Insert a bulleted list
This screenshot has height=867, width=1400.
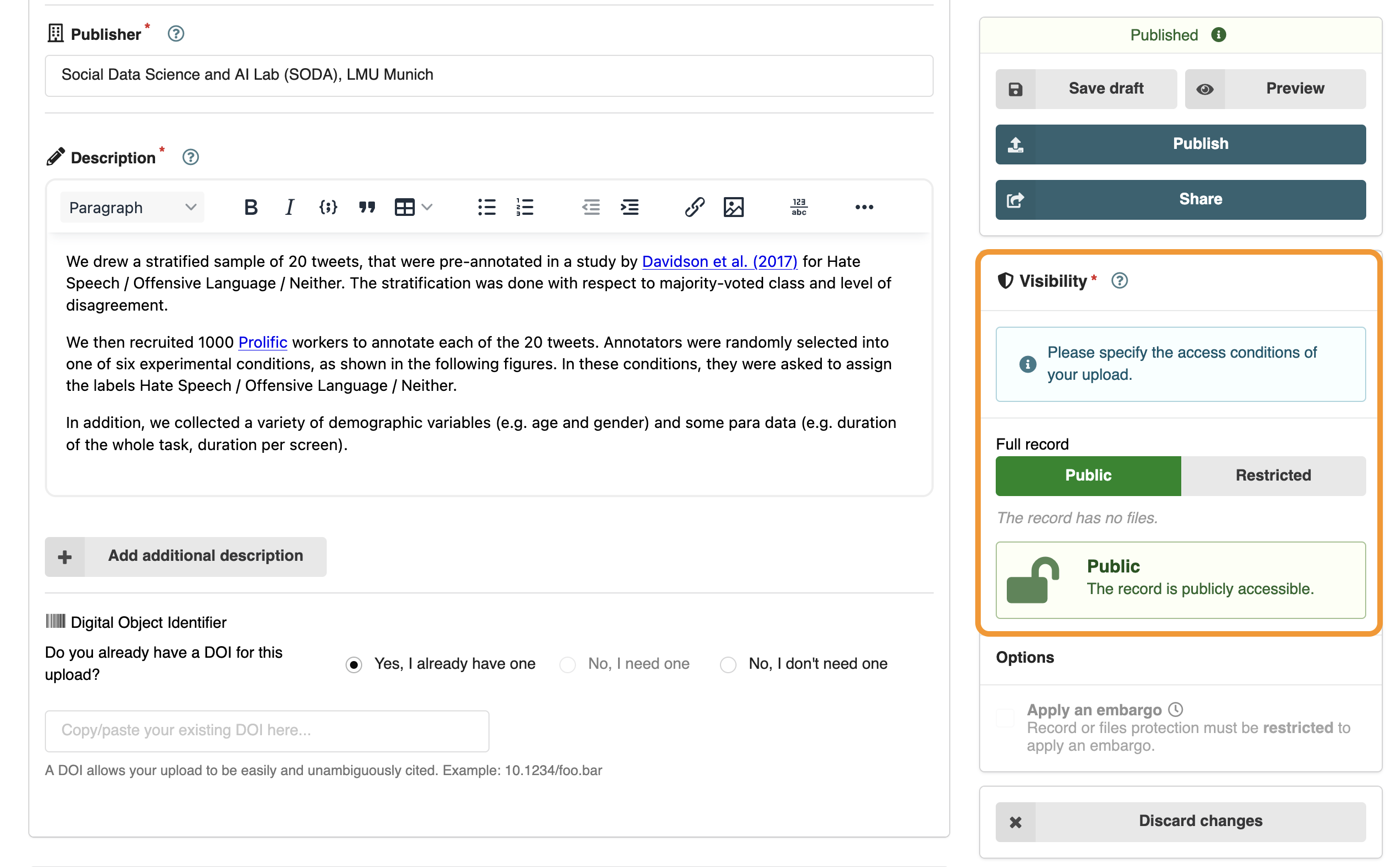[x=486, y=207]
